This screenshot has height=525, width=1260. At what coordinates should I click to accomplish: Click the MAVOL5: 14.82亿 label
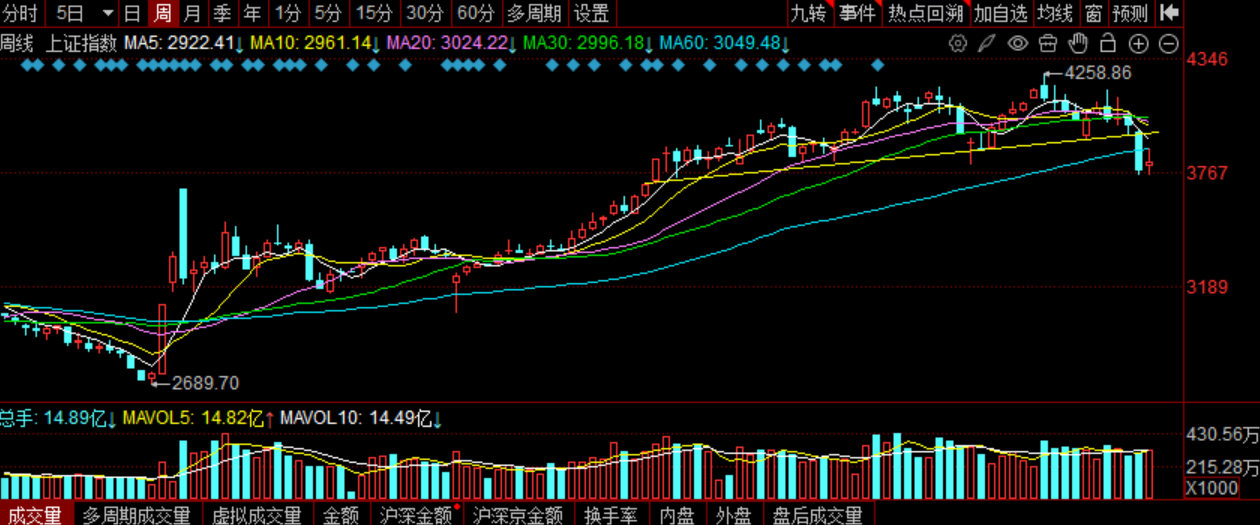pos(199,417)
